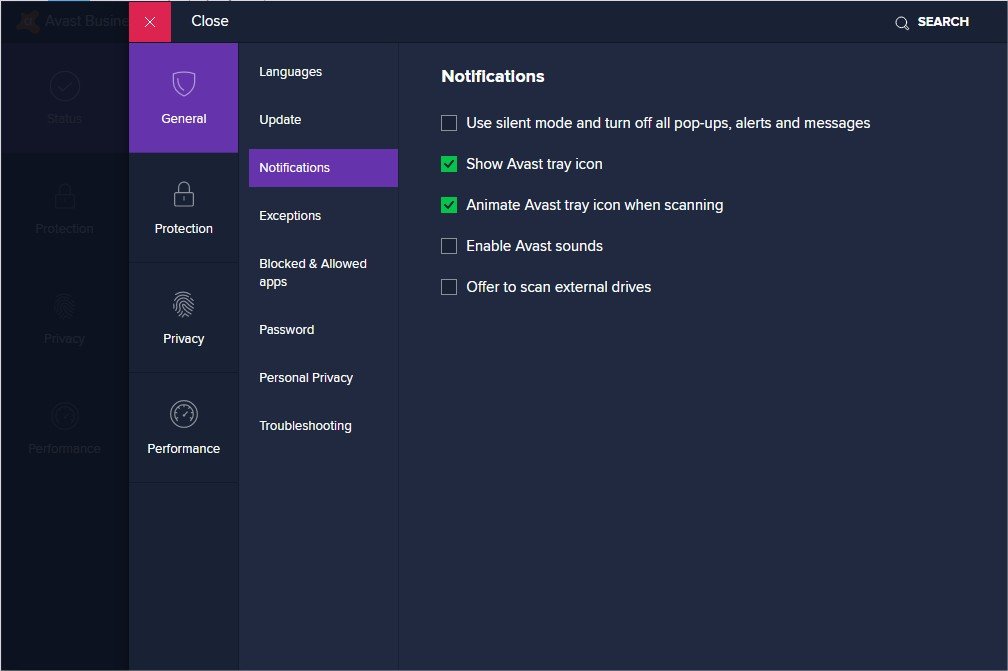Click 'Offer to scan external drives' text

(x=559, y=287)
